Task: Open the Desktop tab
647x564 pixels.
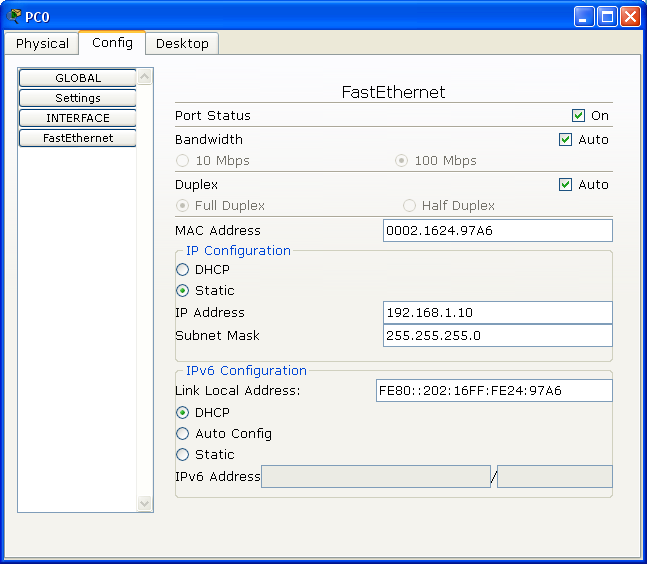Action: click(182, 44)
